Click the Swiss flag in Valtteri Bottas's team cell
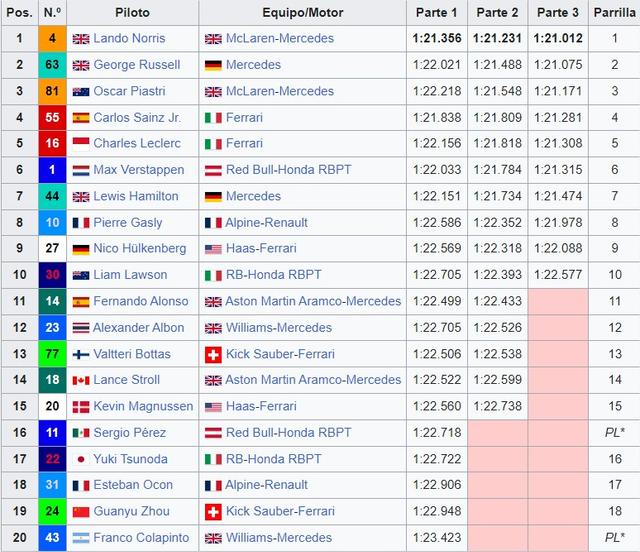640x552 pixels. pyautogui.click(x=213, y=355)
